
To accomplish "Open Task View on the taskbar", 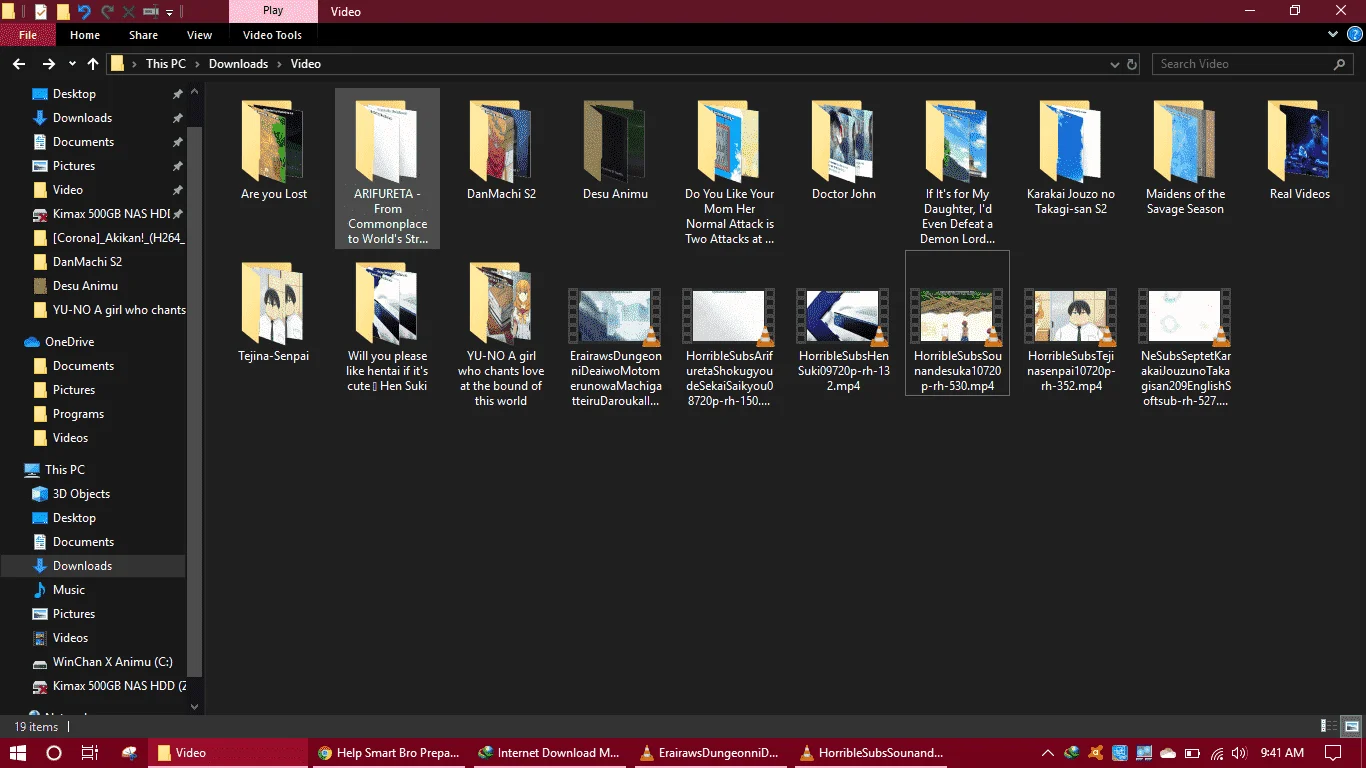I will [90, 753].
